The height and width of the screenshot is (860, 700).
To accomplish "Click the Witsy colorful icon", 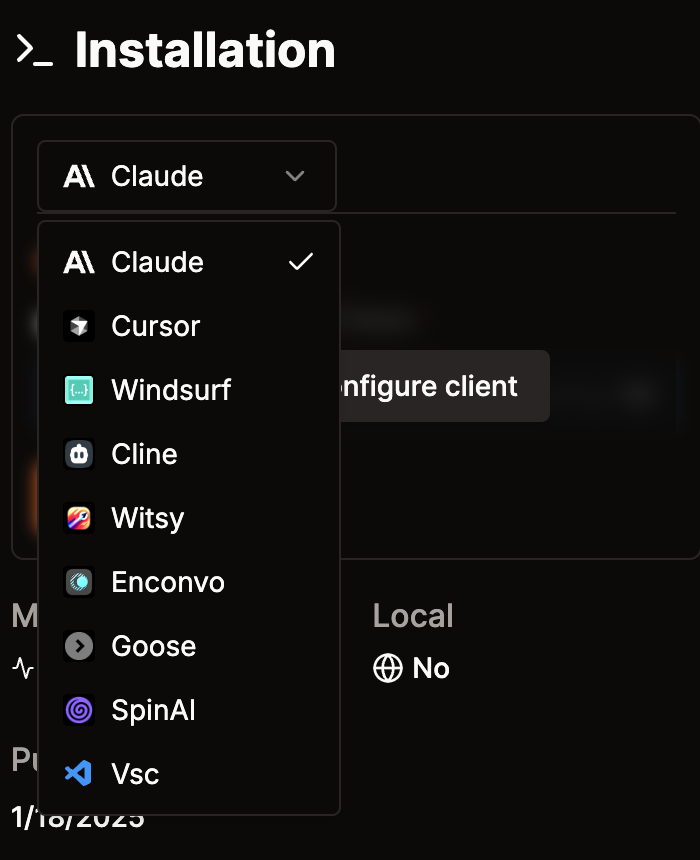I will click(x=79, y=518).
